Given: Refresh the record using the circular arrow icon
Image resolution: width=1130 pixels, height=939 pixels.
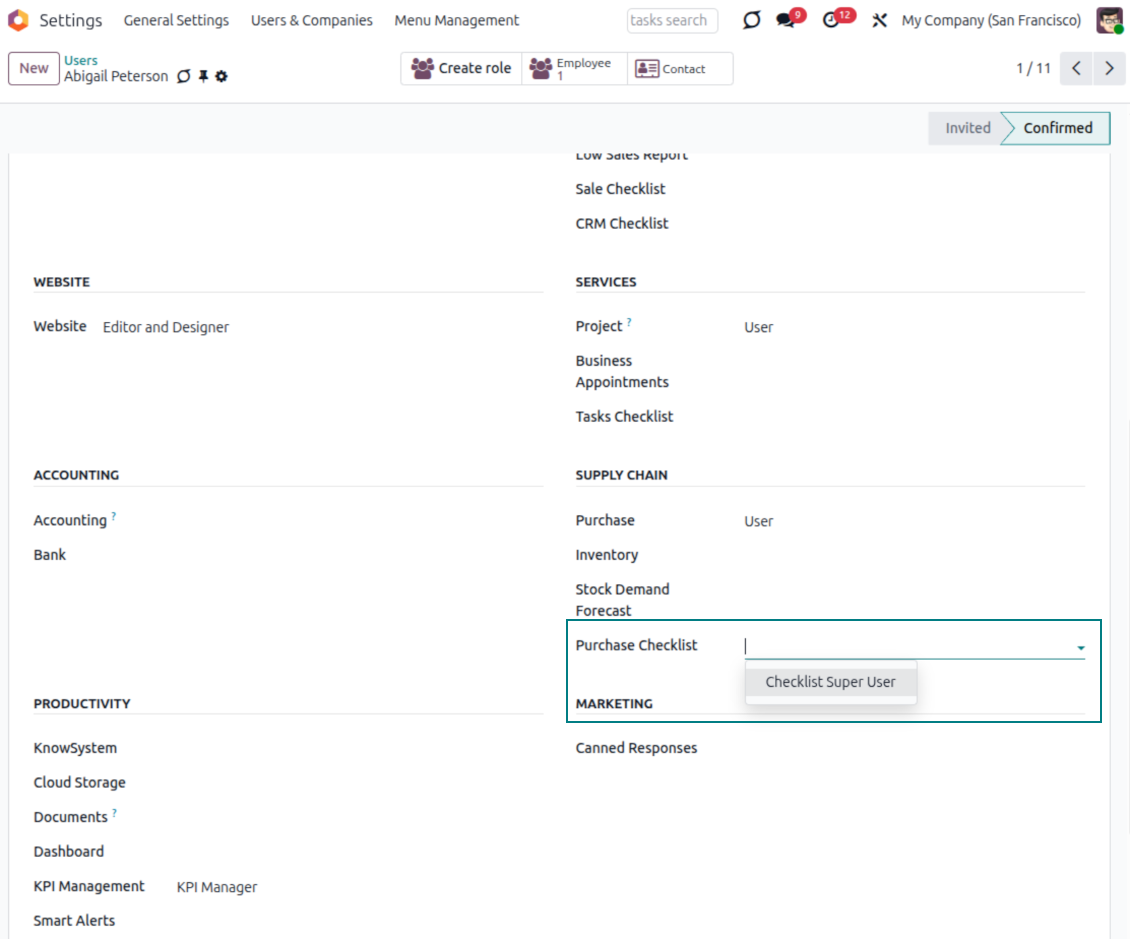Looking at the screenshot, I should (184, 76).
